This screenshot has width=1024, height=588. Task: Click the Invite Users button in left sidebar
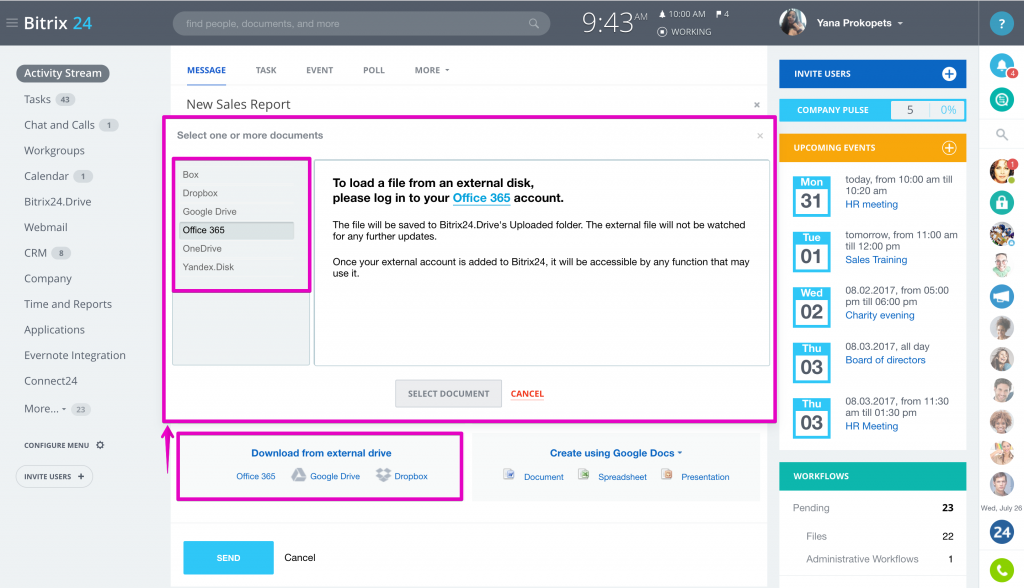click(54, 476)
